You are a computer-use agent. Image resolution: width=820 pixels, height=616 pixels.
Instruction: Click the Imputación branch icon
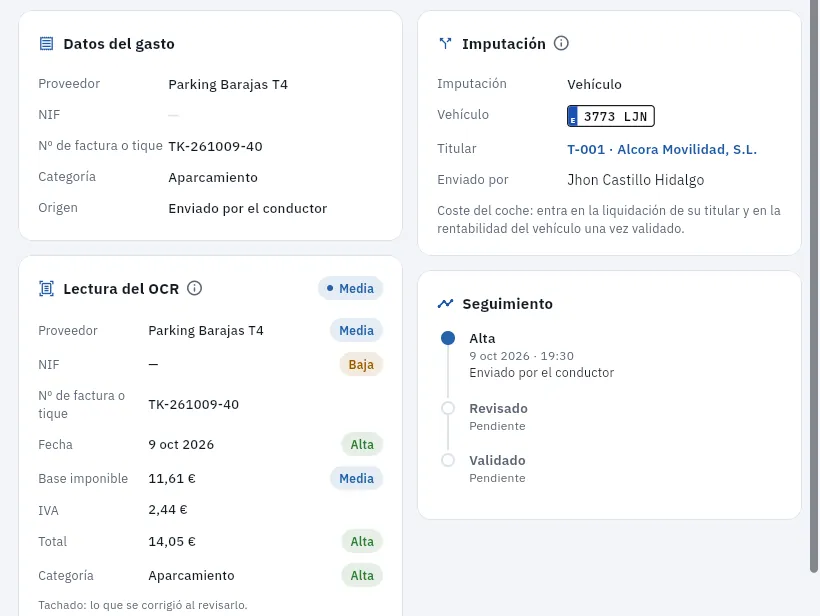pyautogui.click(x=445, y=43)
